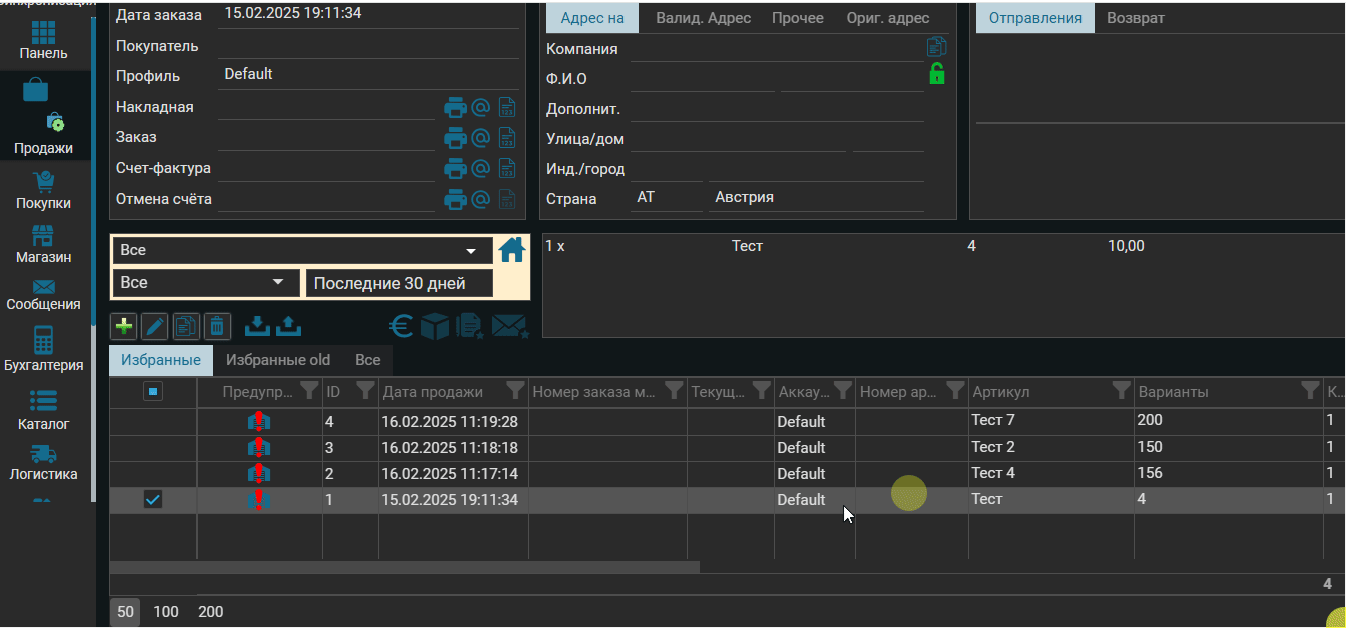This screenshot has width=1346, height=628.
Task: Print the Накладная document
Action: tap(455, 107)
